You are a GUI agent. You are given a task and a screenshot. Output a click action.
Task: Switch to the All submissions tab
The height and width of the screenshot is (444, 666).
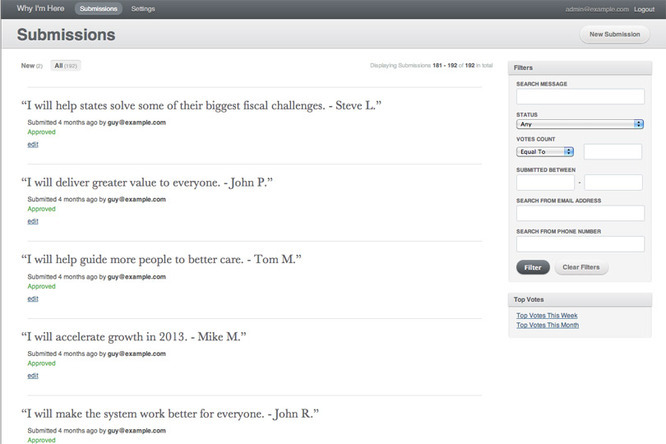click(x=65, y=65)
